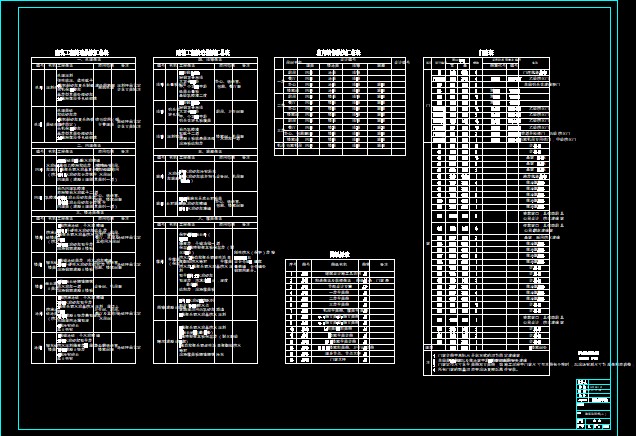Click the cyan inner frame line on right
The height and width of the screenshot is (436, 636).
click(610, 200)
